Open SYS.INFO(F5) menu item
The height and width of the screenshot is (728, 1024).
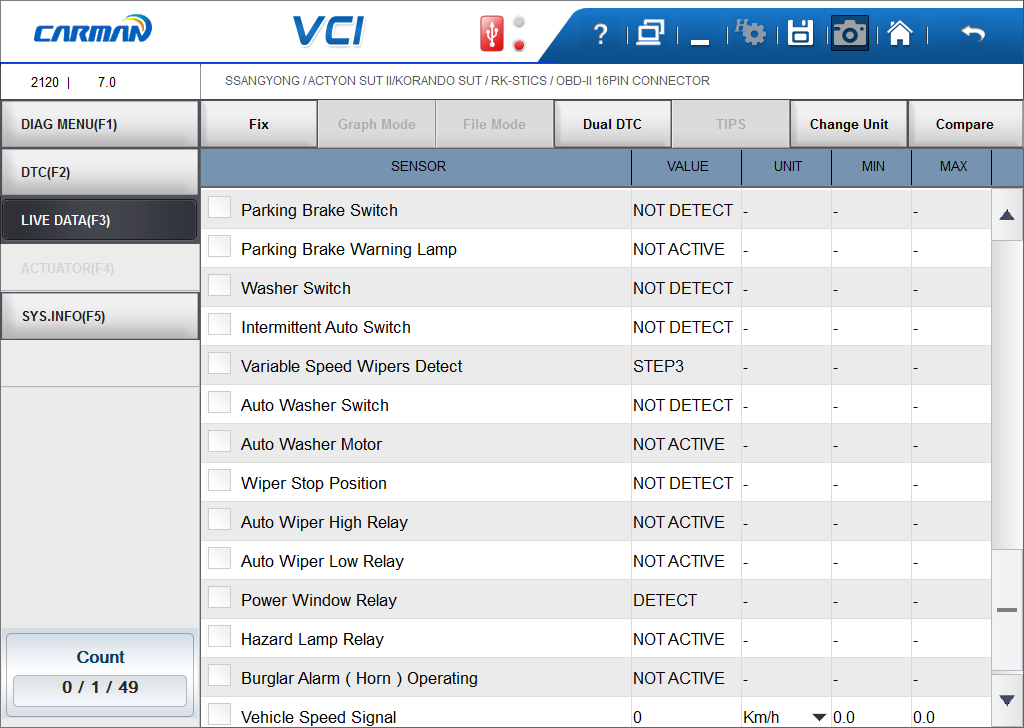tap(99, 316)
